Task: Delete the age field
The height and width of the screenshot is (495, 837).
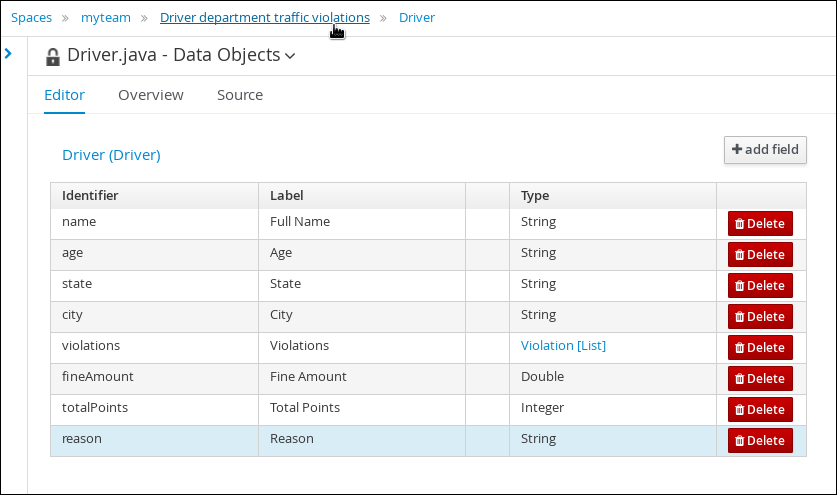Action: (760, 255)
